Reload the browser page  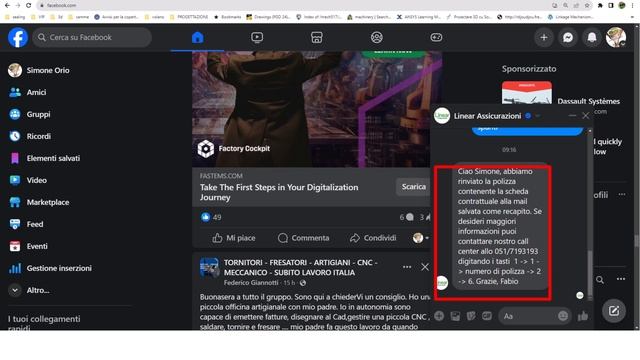28,5
